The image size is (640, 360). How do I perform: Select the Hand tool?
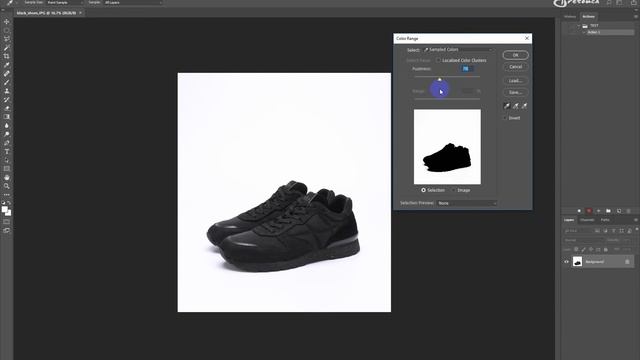pos(7,178)
